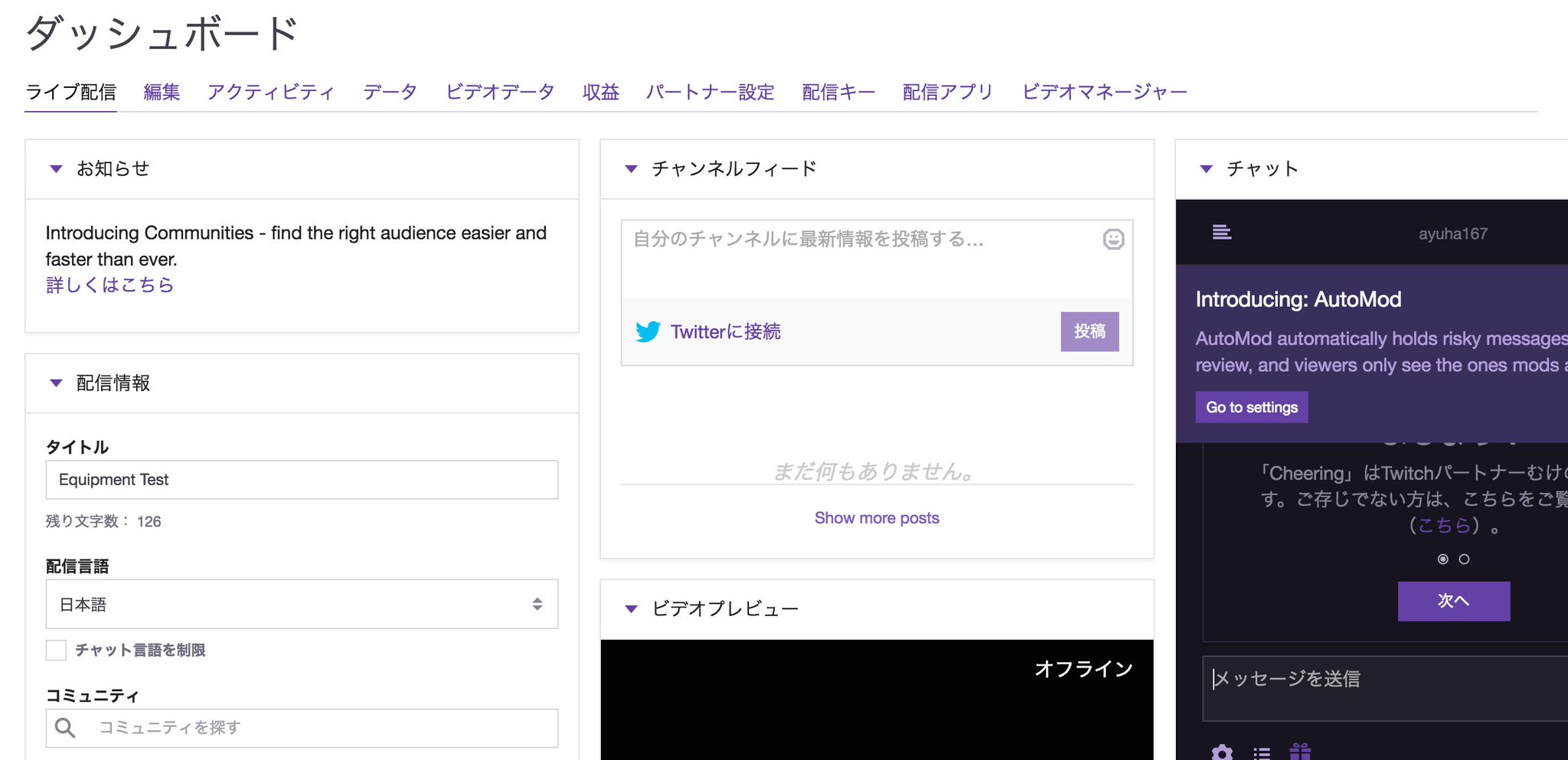The height and width of the screenshot is (760, 1568).
Task: Collapse the チャット panel
Action: click(1206, 168)
